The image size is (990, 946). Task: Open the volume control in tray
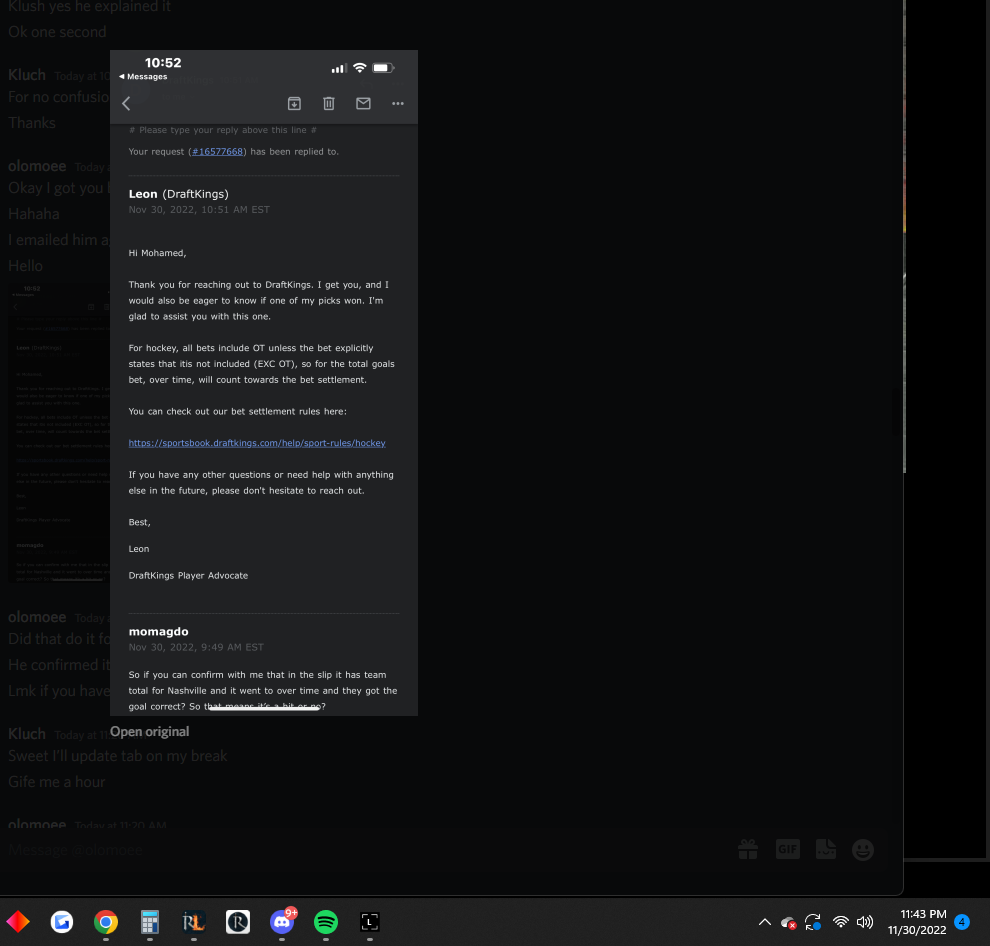865,922
